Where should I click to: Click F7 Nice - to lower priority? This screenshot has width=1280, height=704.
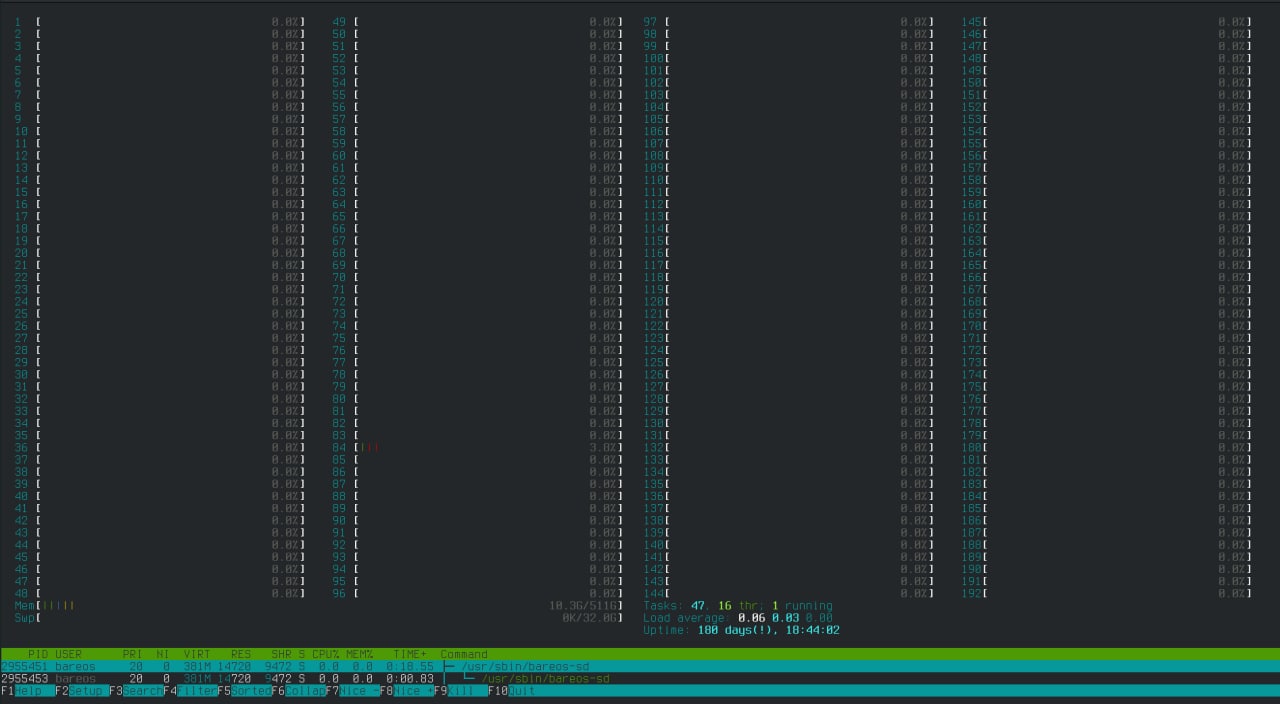click(351, 691)
